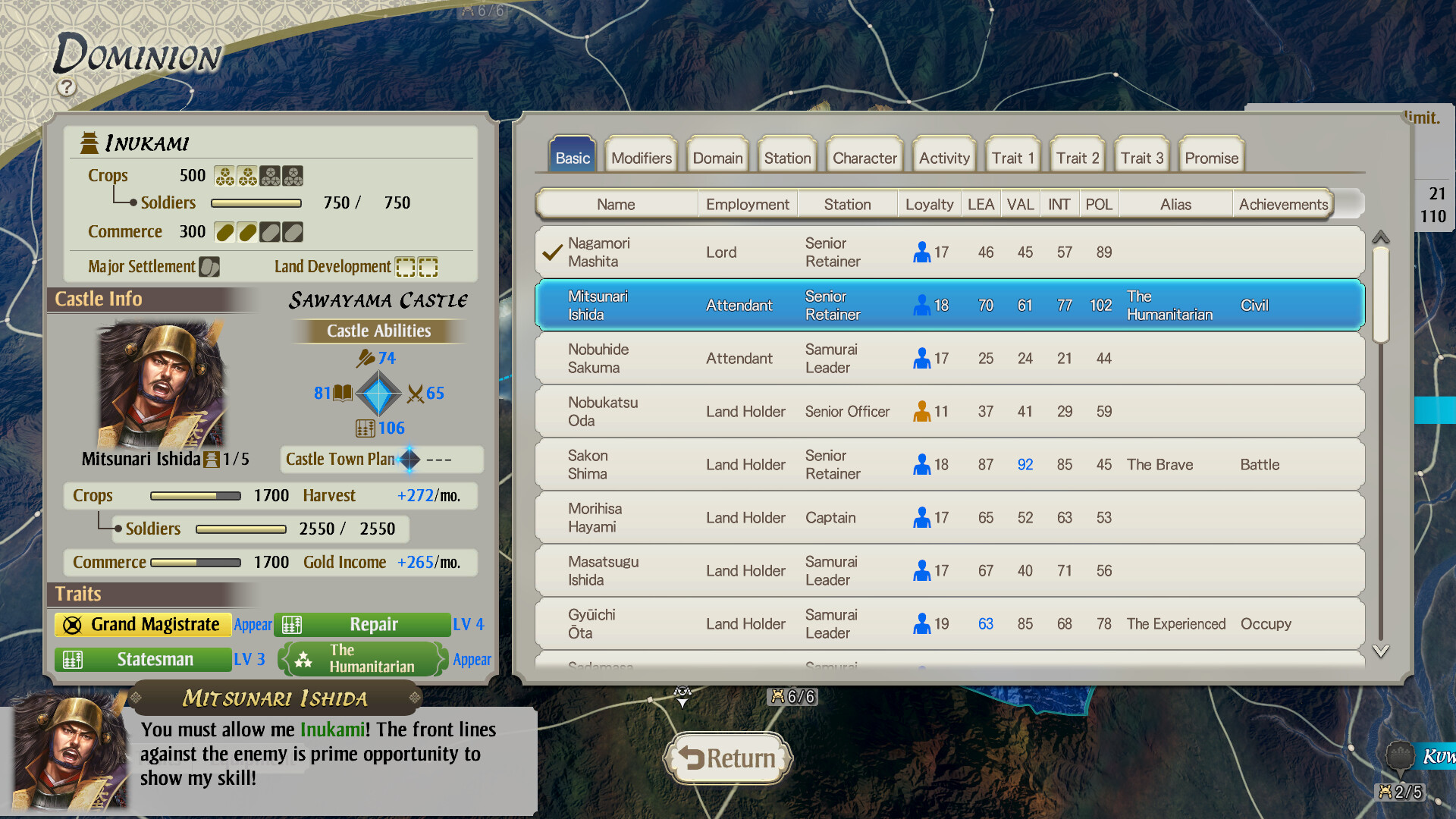
Task: Click the scrollbar up arrow
Action: (1381, 237)
